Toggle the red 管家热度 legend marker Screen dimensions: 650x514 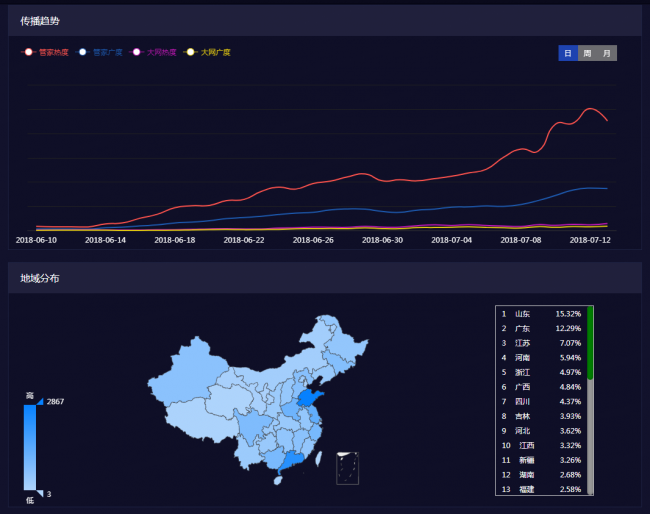[29, 52]
